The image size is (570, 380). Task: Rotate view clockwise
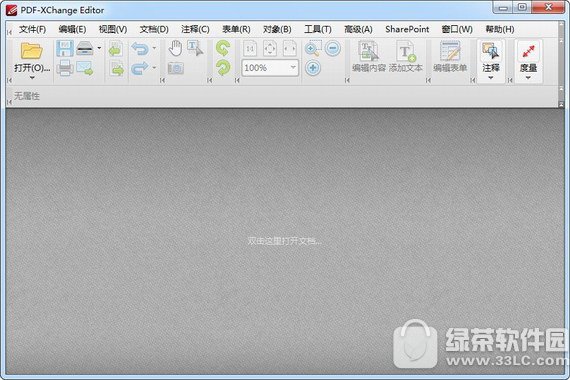click(223, 68)
